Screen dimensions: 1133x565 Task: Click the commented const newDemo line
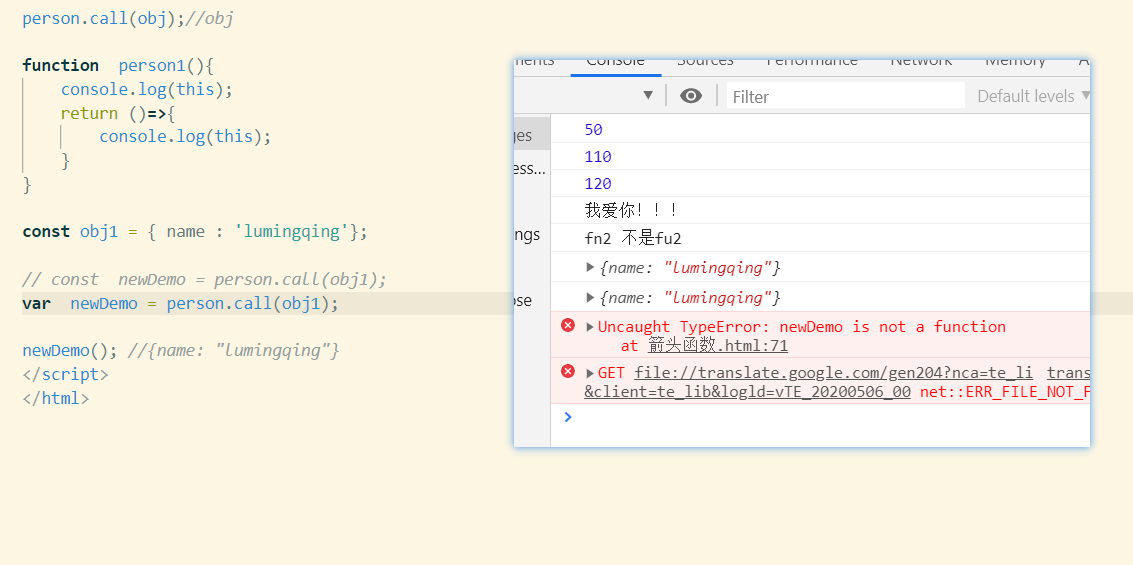(204, 280)
